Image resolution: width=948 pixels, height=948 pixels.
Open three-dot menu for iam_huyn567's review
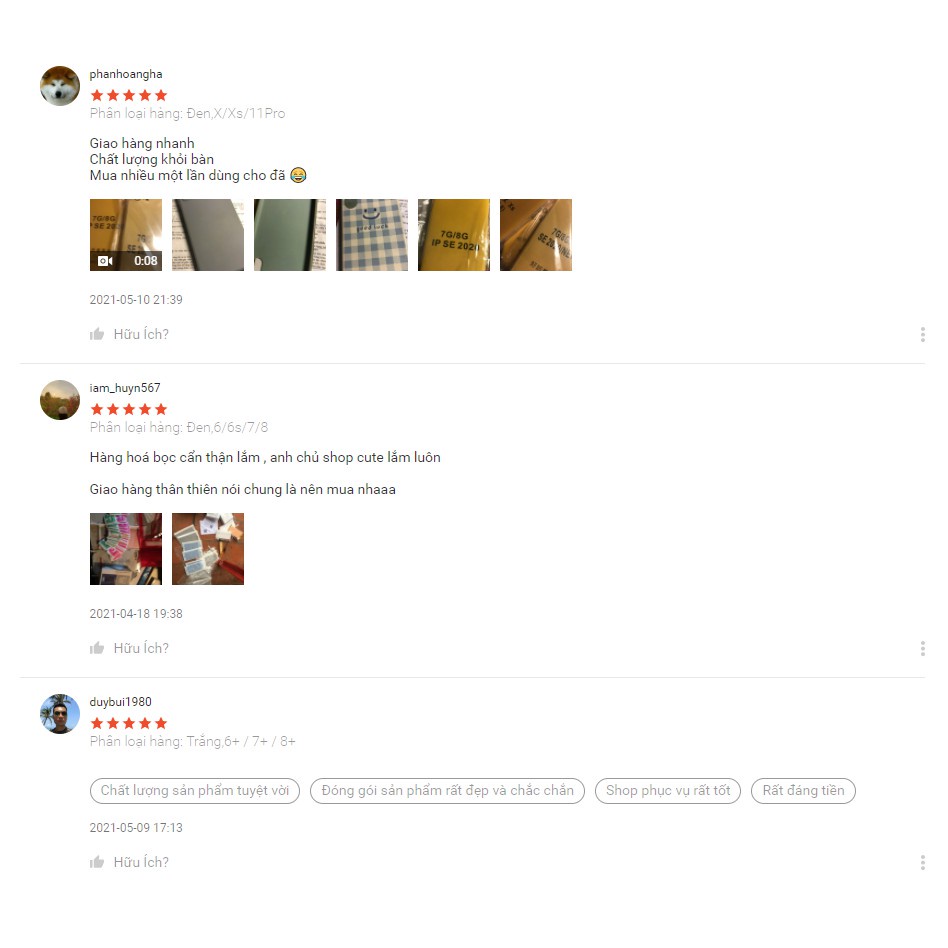pos(923,648)
